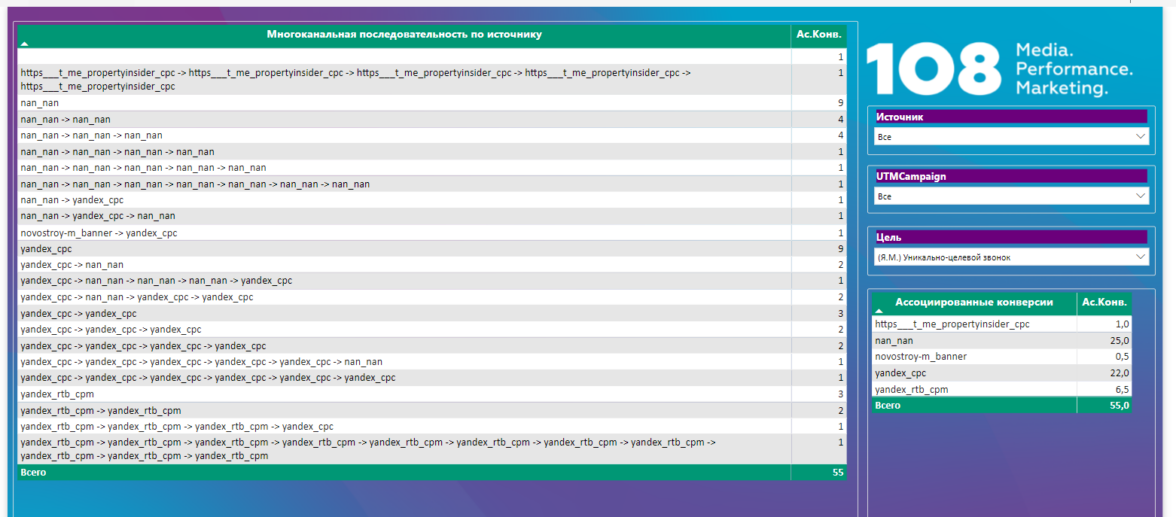The image size is (1176, 517).
Task: Click the Ассоциированные конверсии column header
Action: [973, 301]
